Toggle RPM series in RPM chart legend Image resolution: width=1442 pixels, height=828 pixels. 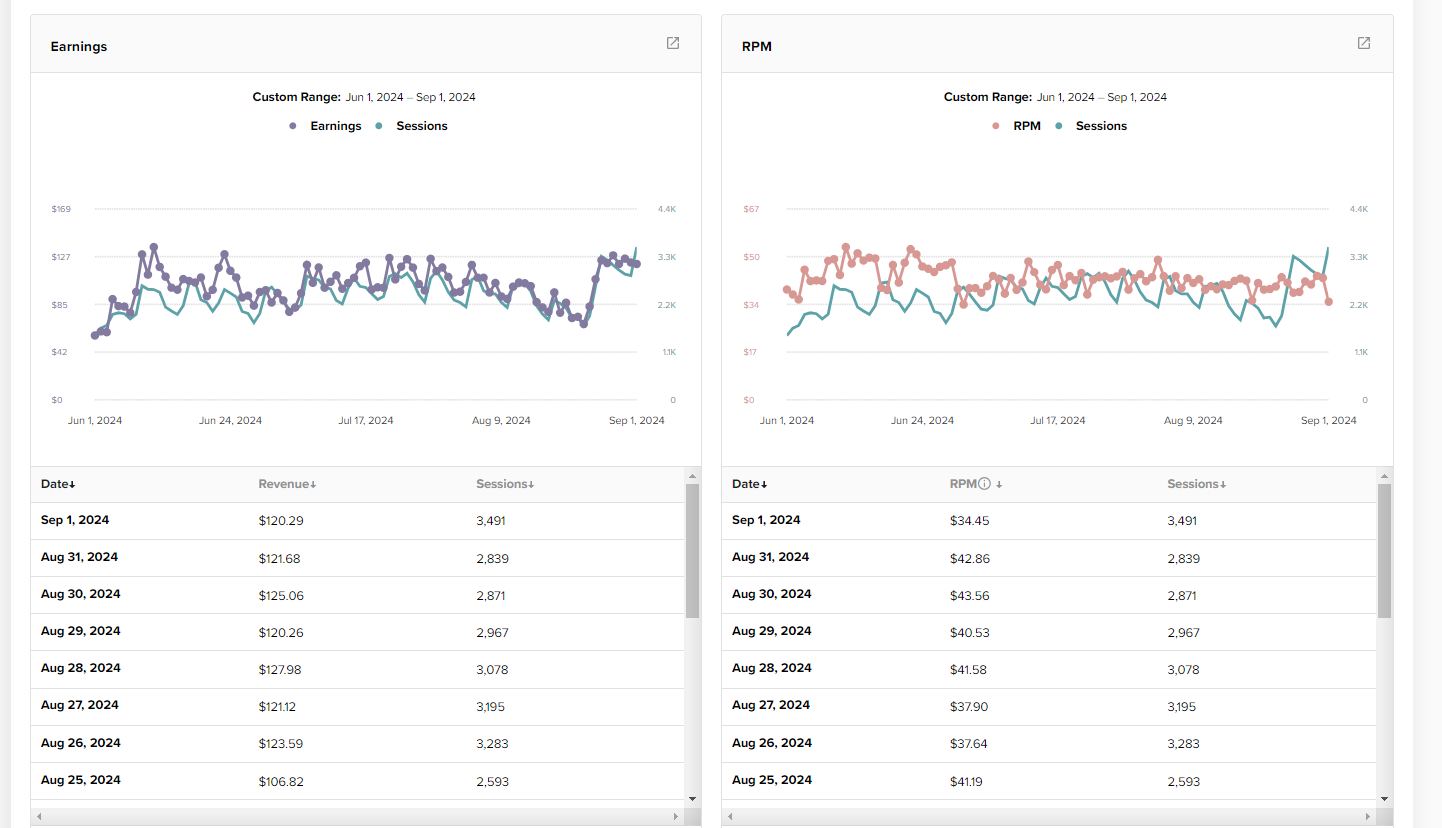(1017, 126)
